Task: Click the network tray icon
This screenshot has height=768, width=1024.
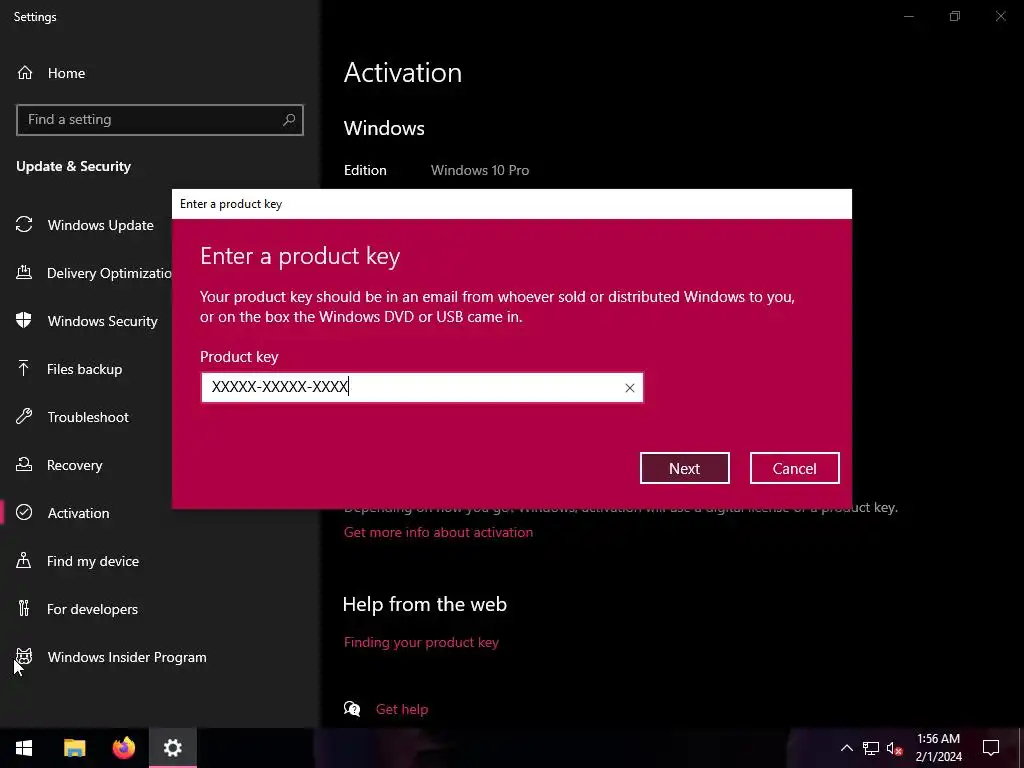Action: click(x=871, y=748)
